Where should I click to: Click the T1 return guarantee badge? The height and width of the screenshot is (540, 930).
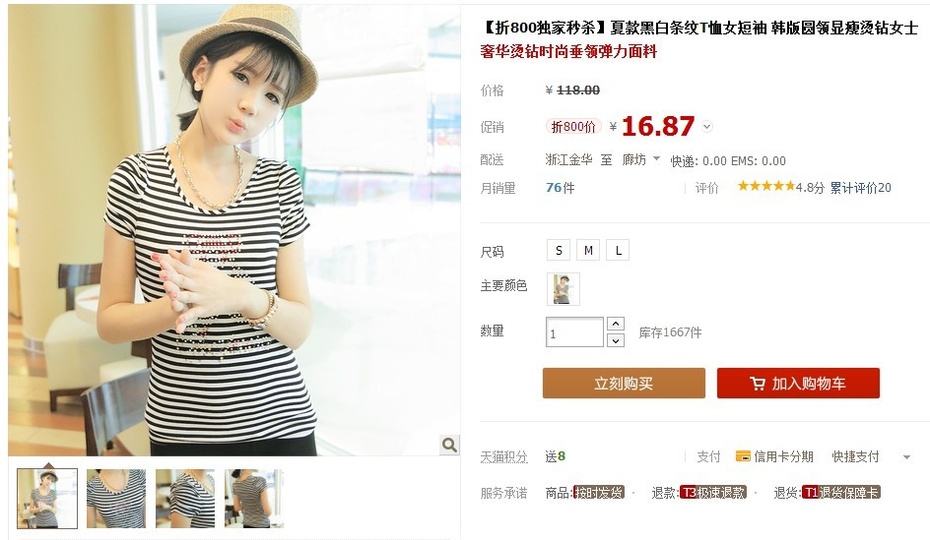841,493
